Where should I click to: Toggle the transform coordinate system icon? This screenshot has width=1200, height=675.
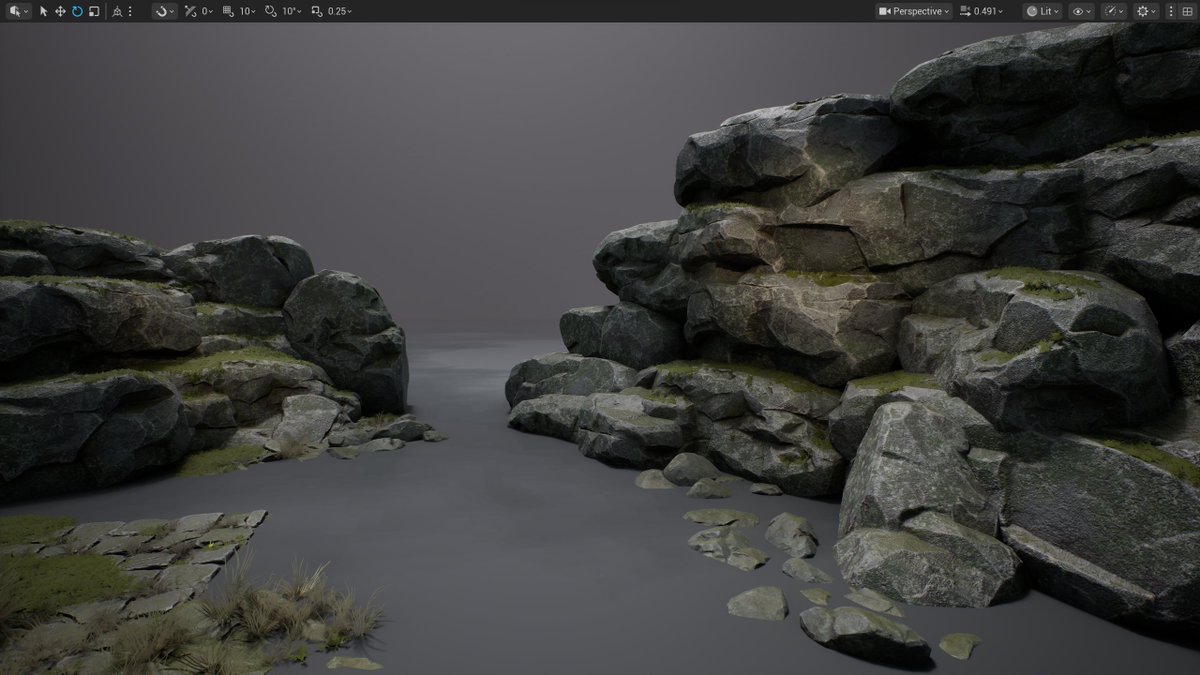pyautogui.click(x=117, y=12)
